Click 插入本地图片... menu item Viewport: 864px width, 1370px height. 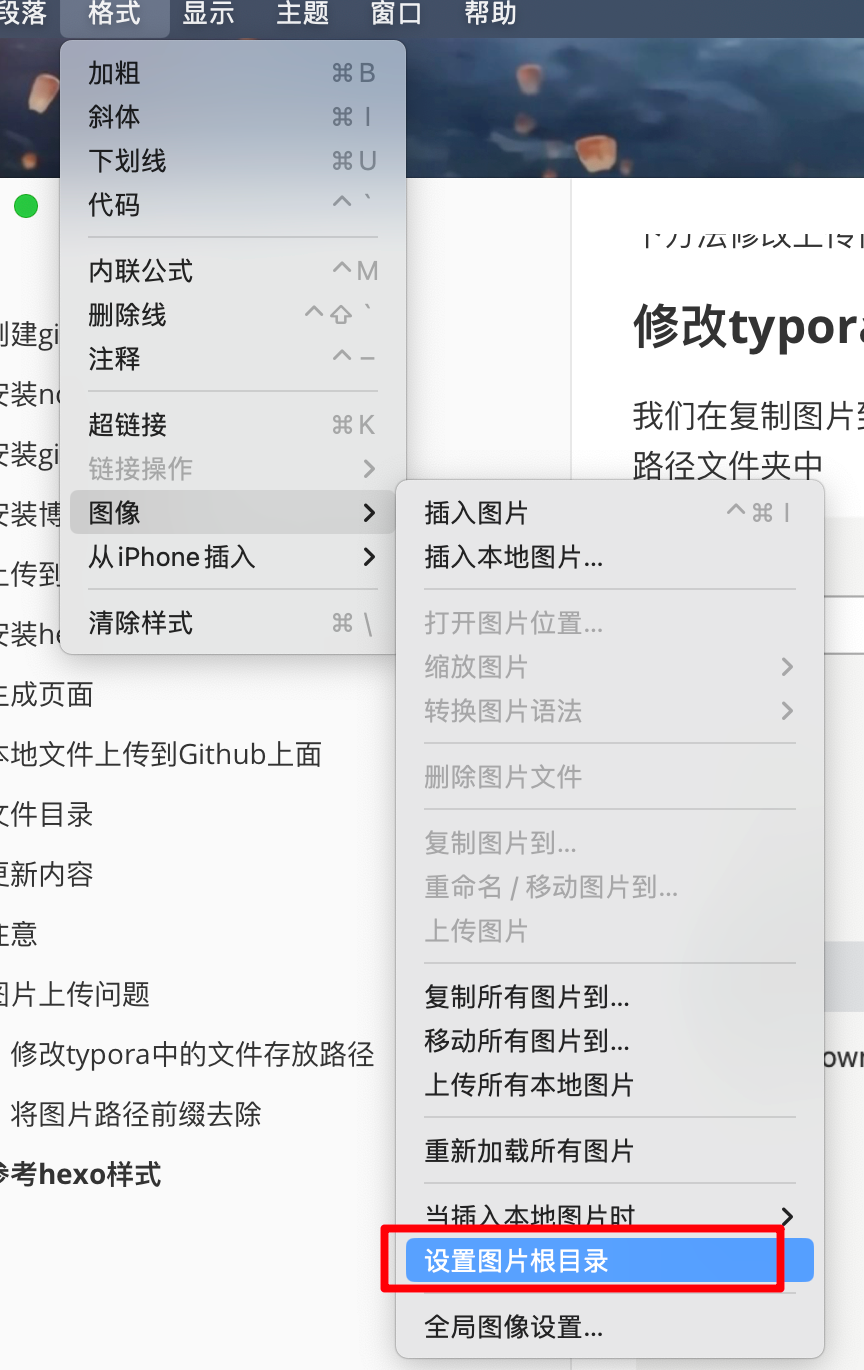[x=513, y=557]
